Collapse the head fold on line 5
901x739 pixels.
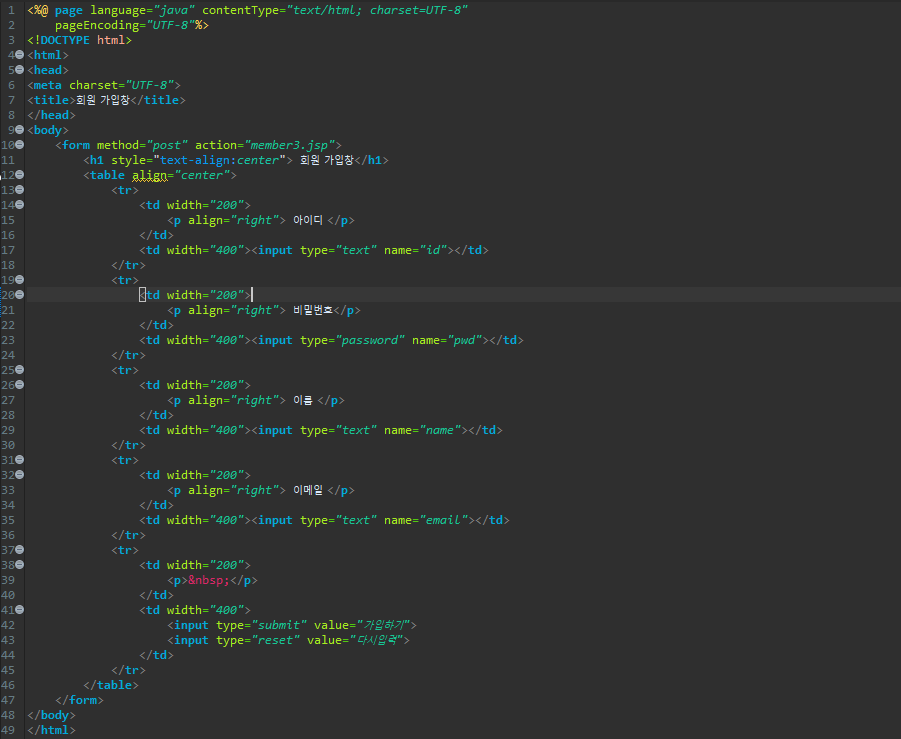20,70
